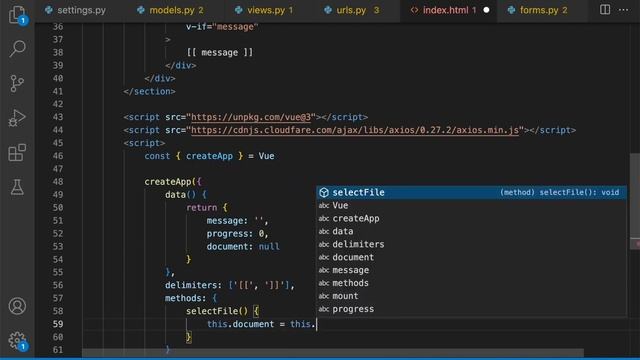The width and height of the screenshot is (640, 360).
Task: Click '[[ message ]]' text on line 38
Action: (x=220, y=53)
